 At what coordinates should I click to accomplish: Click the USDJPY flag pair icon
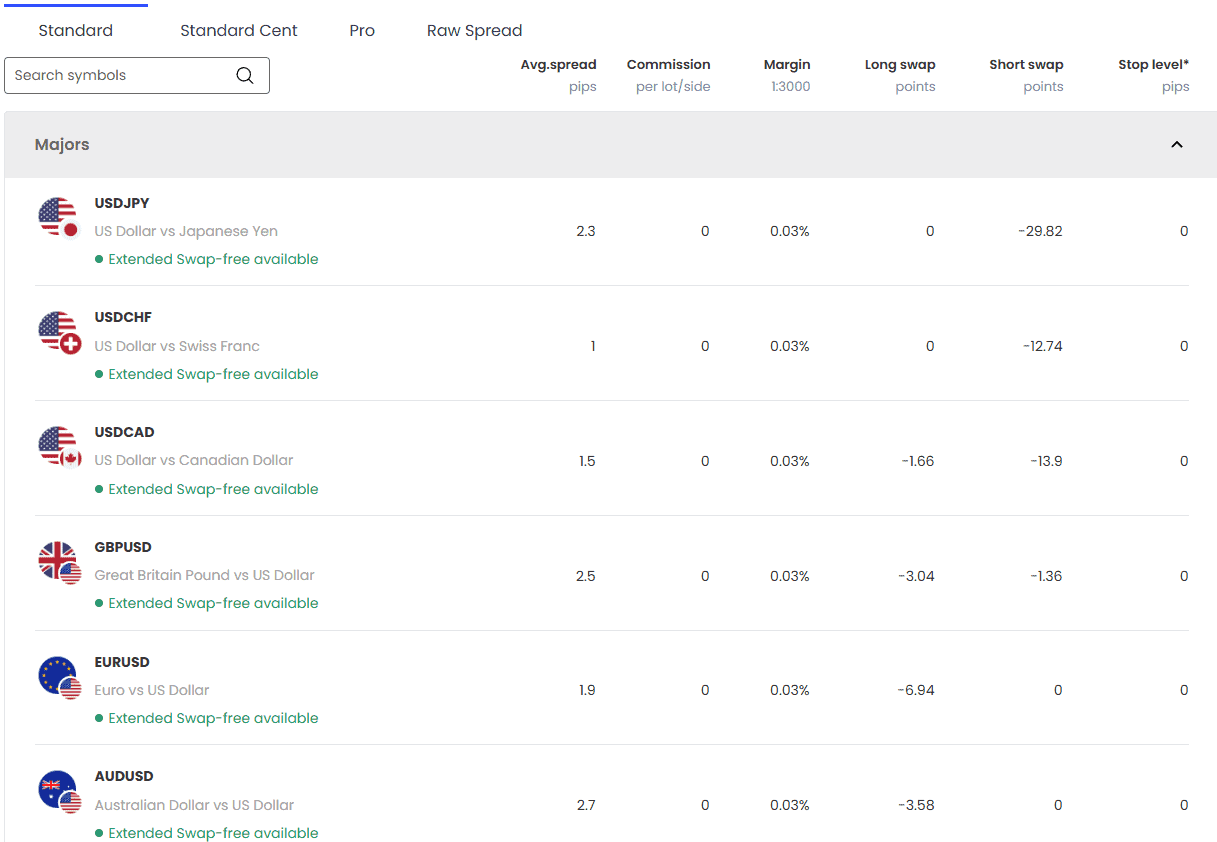58,217
